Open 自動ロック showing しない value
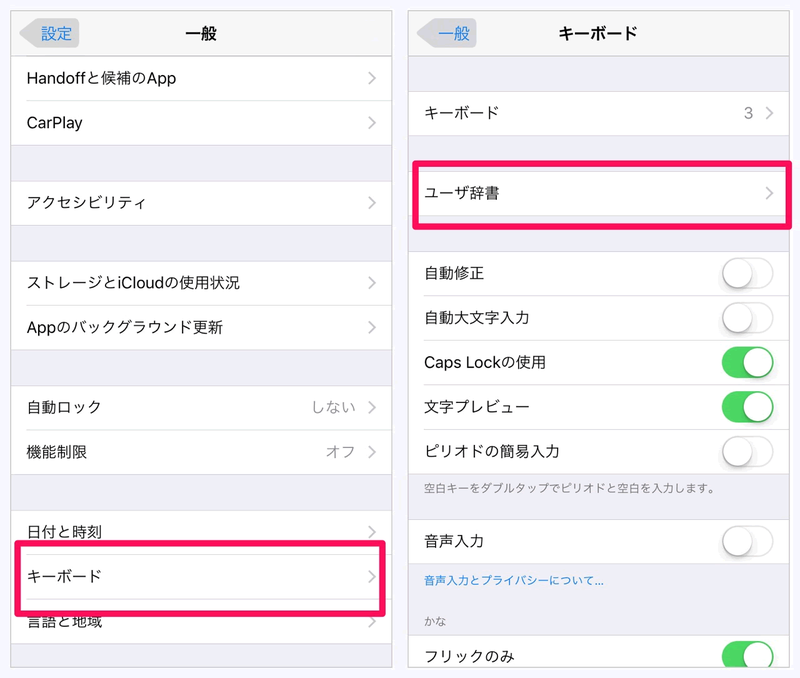Viewport: 800px width, 678px height. pos(201,408)
